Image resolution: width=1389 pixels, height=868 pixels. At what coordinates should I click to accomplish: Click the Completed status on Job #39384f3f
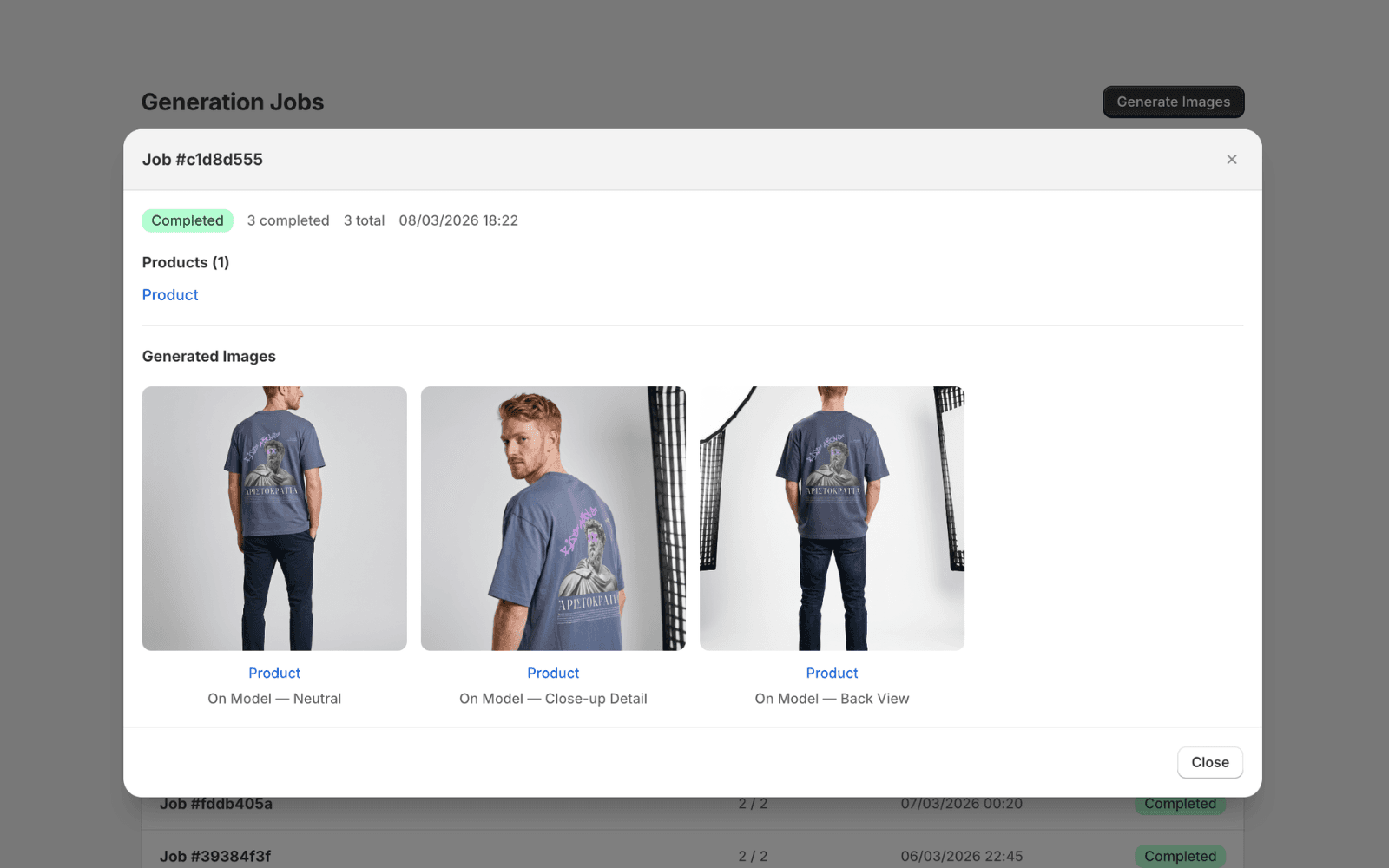coord(1180,856)
